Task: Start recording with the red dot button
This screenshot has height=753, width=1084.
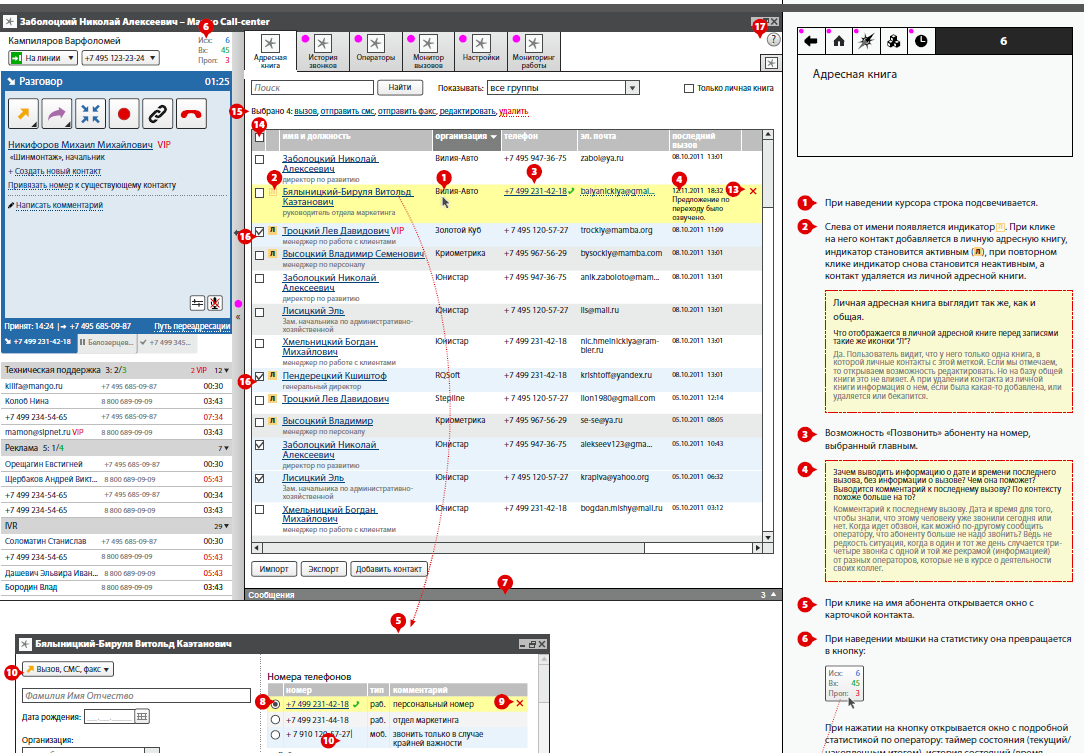Action: click(124, 114)
